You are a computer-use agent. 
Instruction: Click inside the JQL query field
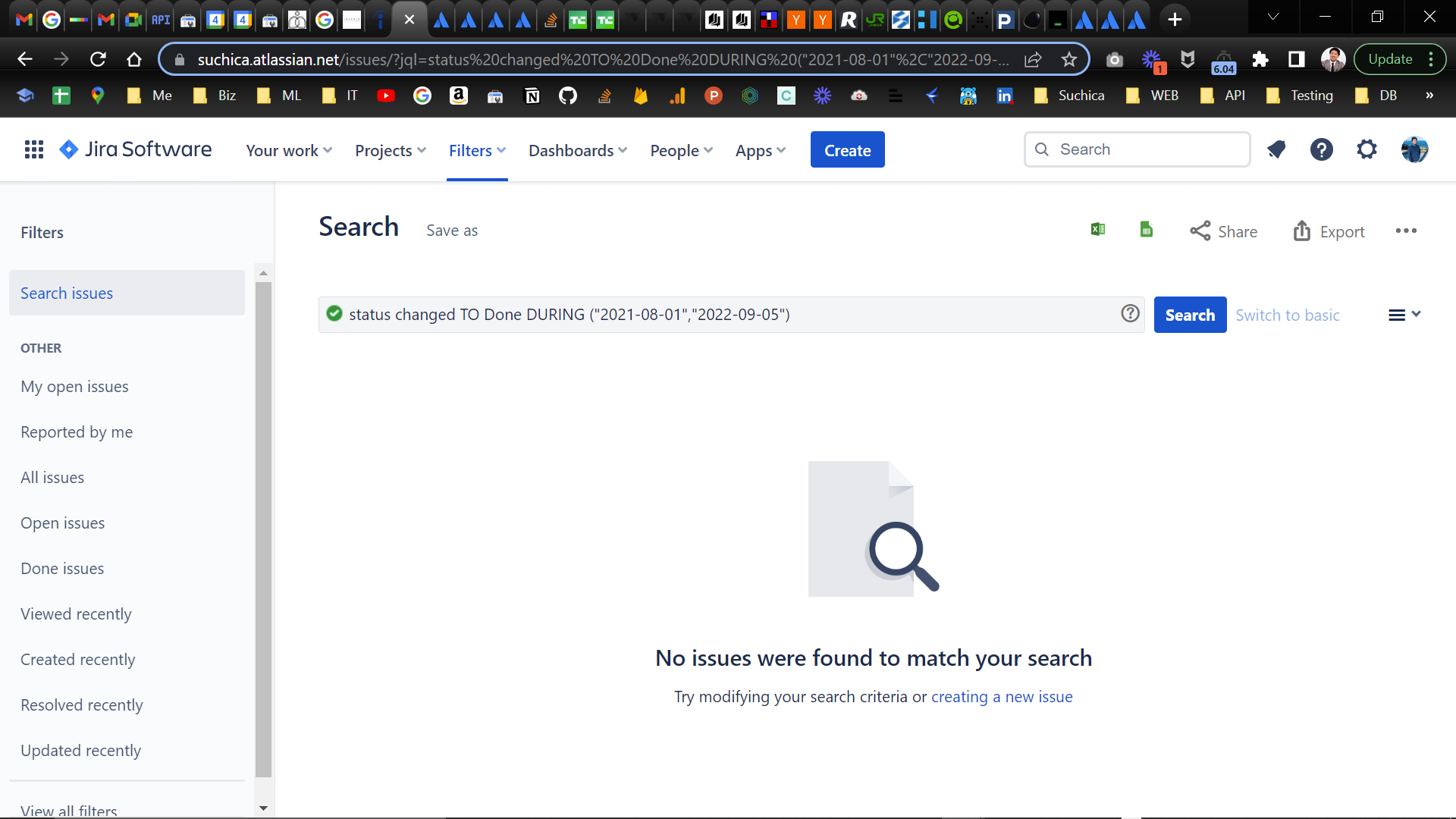tap(728, 314)
